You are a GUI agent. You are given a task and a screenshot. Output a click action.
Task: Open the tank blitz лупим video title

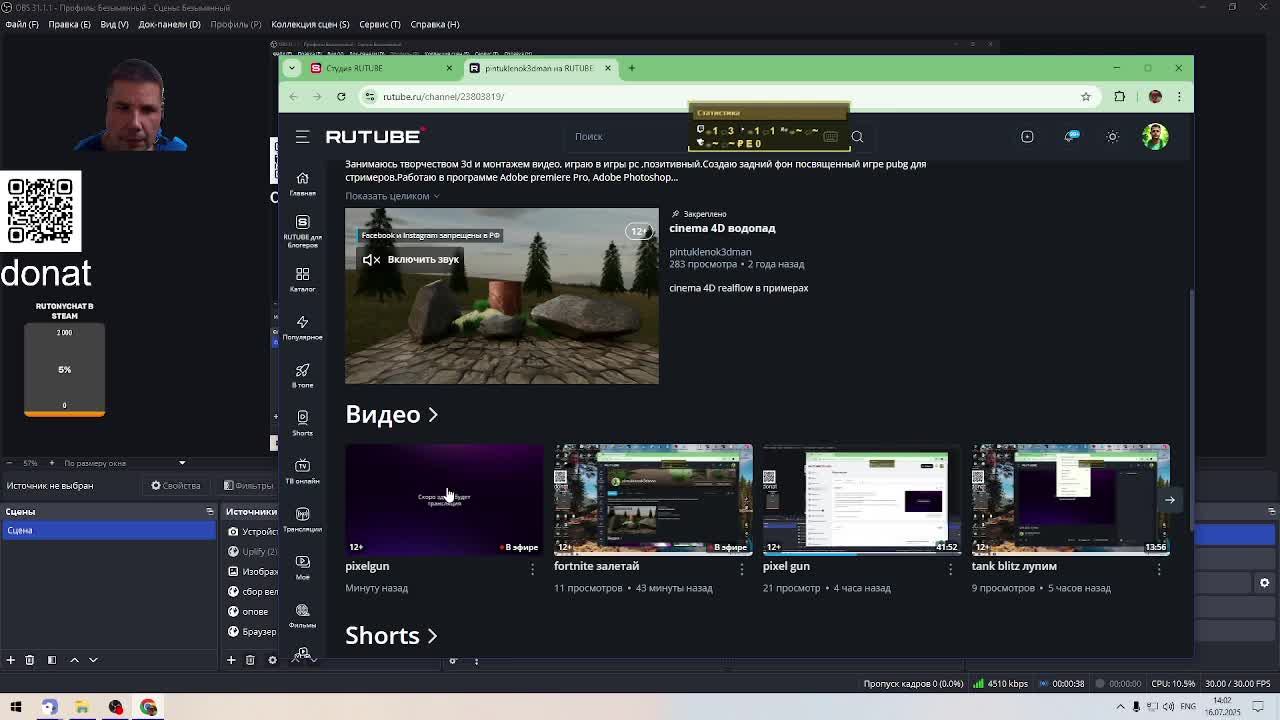[1014, 566]
